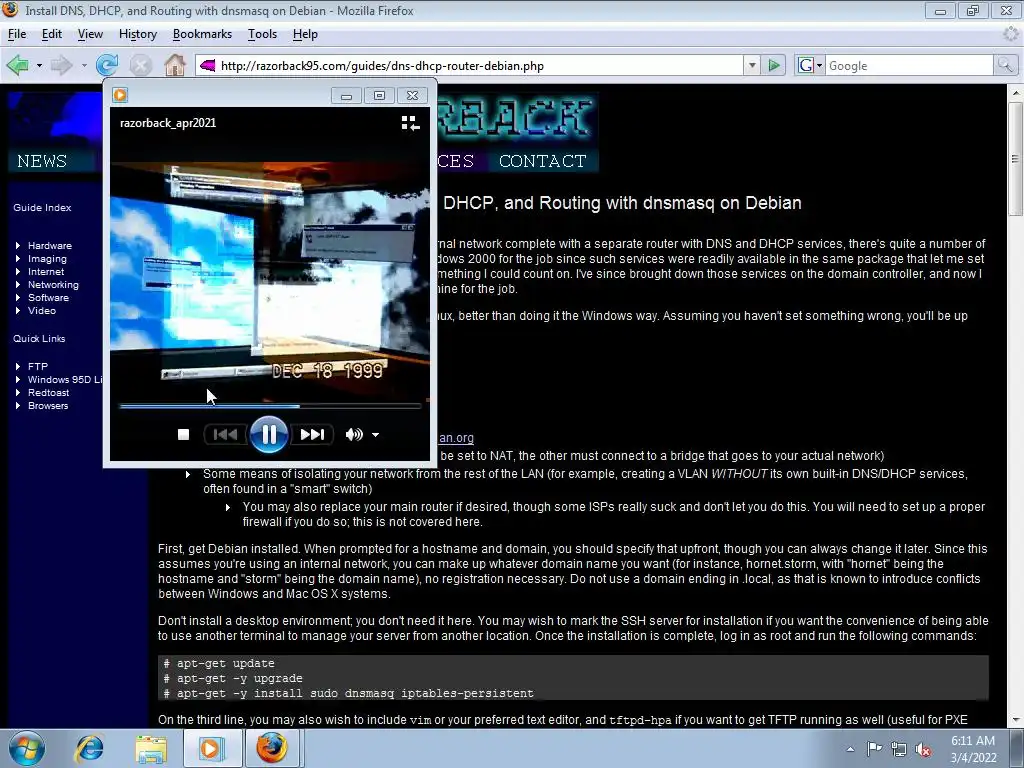Click the search magnifier icon
1024x768 pixels.
[1005, 65]
